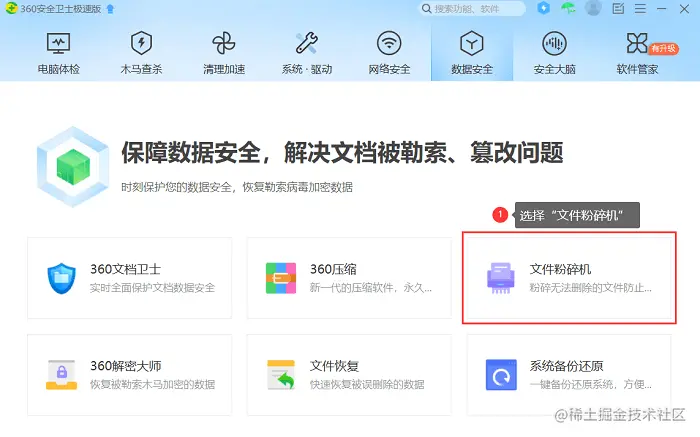Open the 360文档卫士 card
Image resolution: width=700 pixels, height=437 pixels.
click(x=129, y=278)
